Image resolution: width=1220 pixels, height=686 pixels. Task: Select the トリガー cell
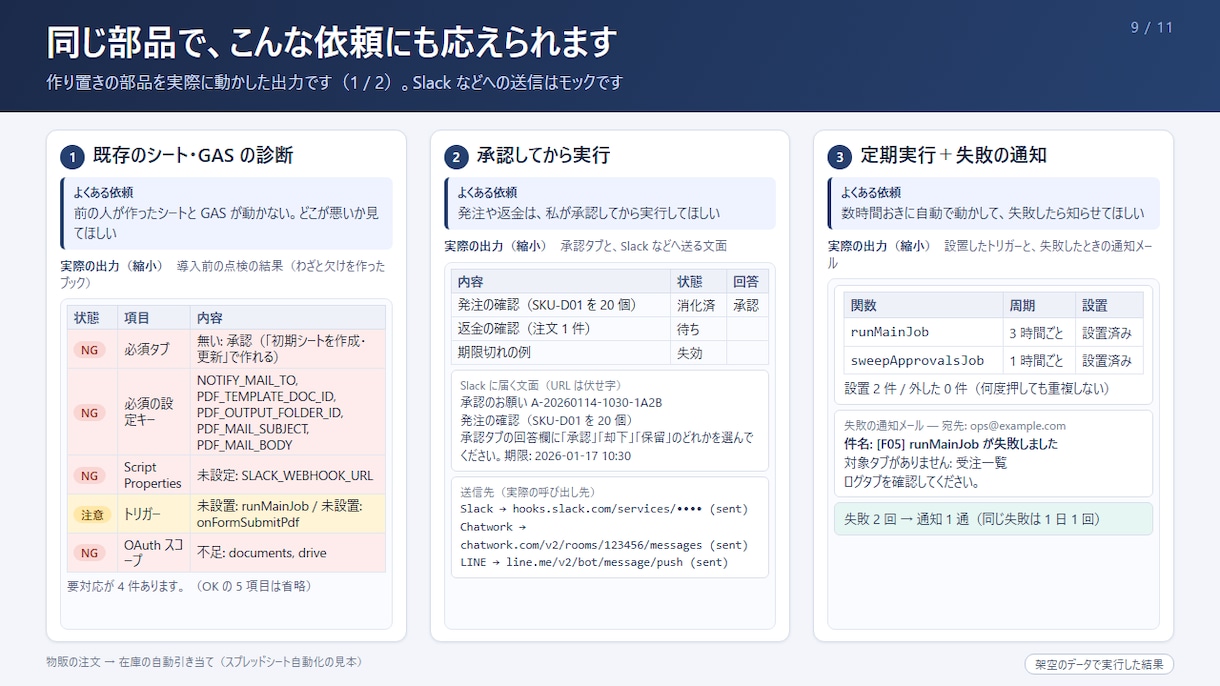click(x=154, y=514)
